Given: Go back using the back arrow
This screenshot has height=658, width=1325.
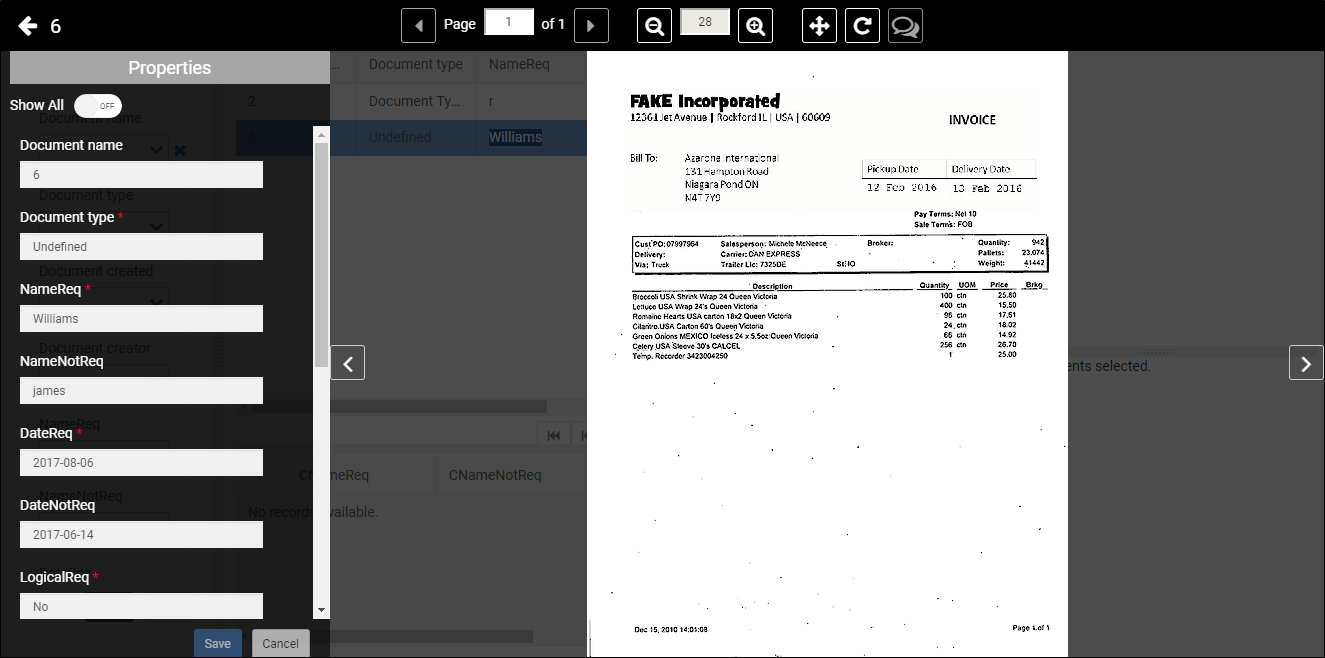Looking at the screenshot, I should [28, 26].
